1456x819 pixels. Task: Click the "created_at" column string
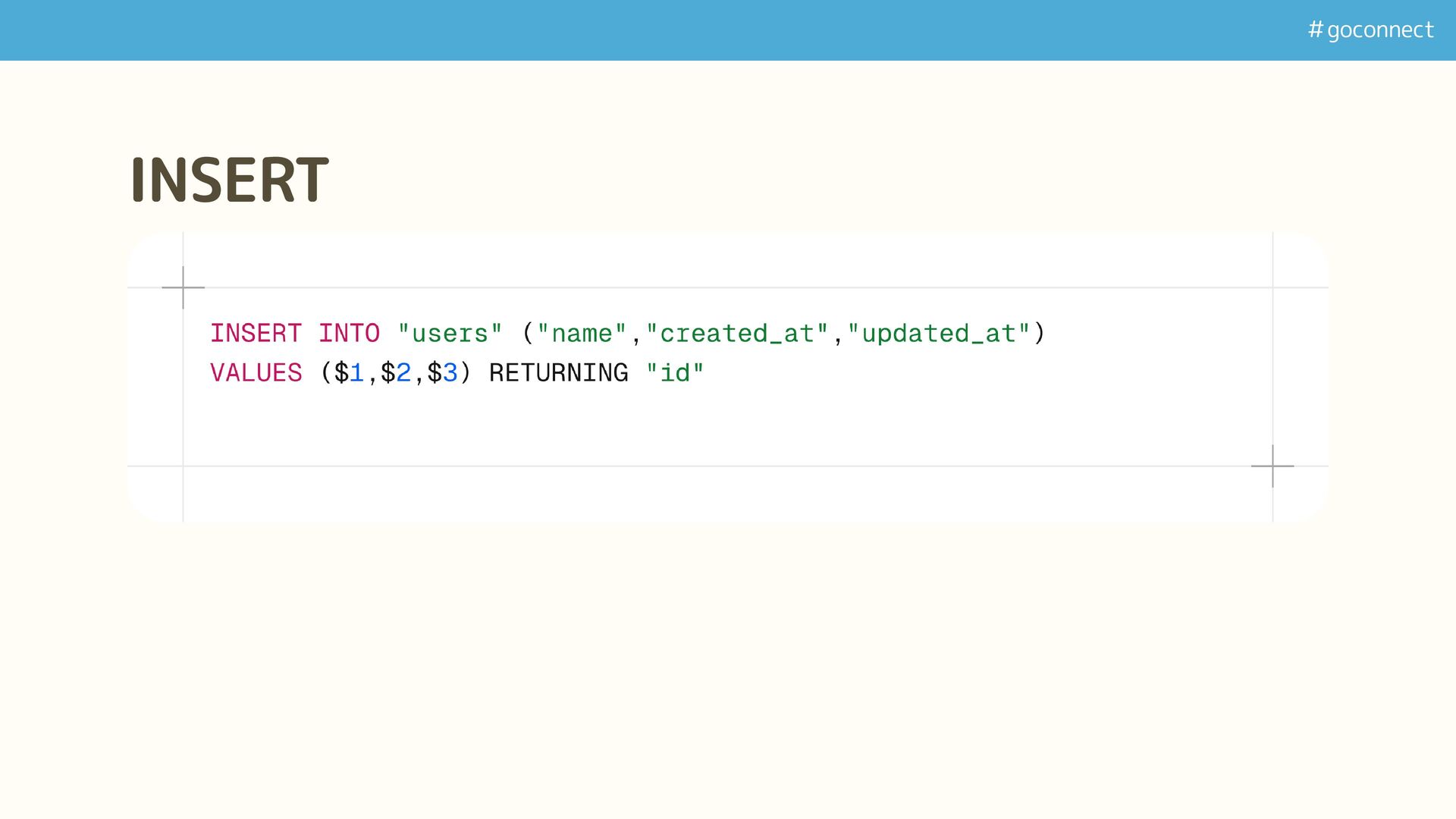[x=737, y=334]
